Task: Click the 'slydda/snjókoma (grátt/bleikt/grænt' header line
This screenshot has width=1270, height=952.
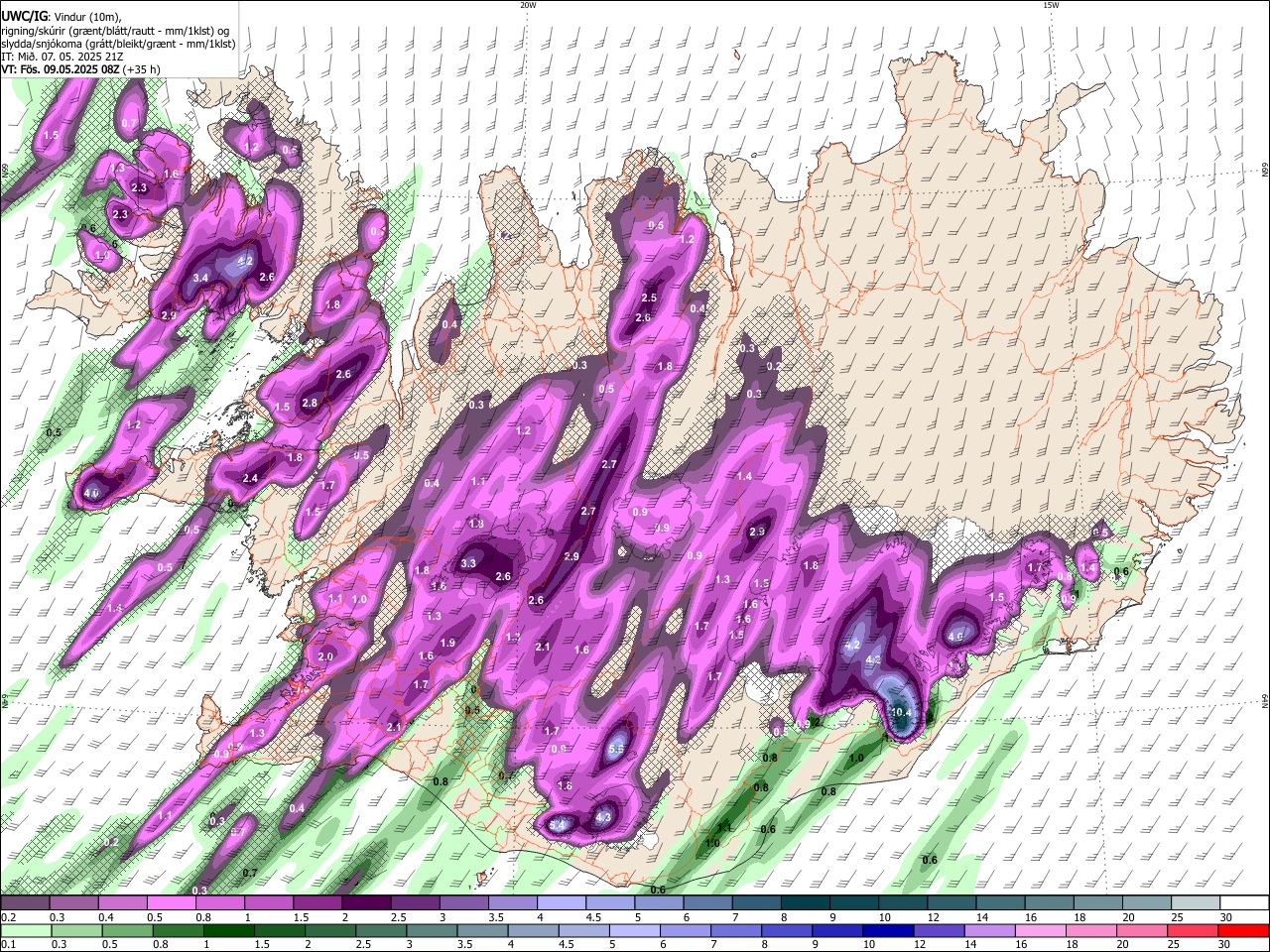Action: coord(118,44)
